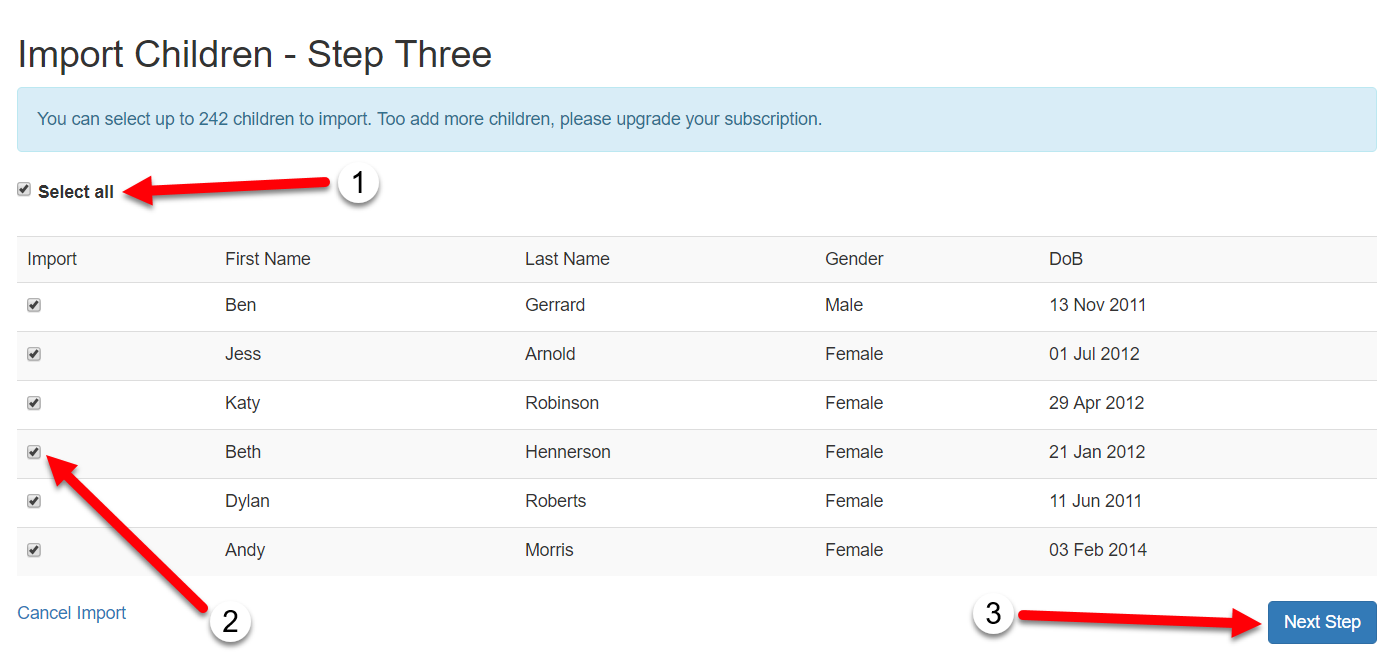Click the First Name column header
This screenshot has width=1396, height=661.
(x=268, y=259)
